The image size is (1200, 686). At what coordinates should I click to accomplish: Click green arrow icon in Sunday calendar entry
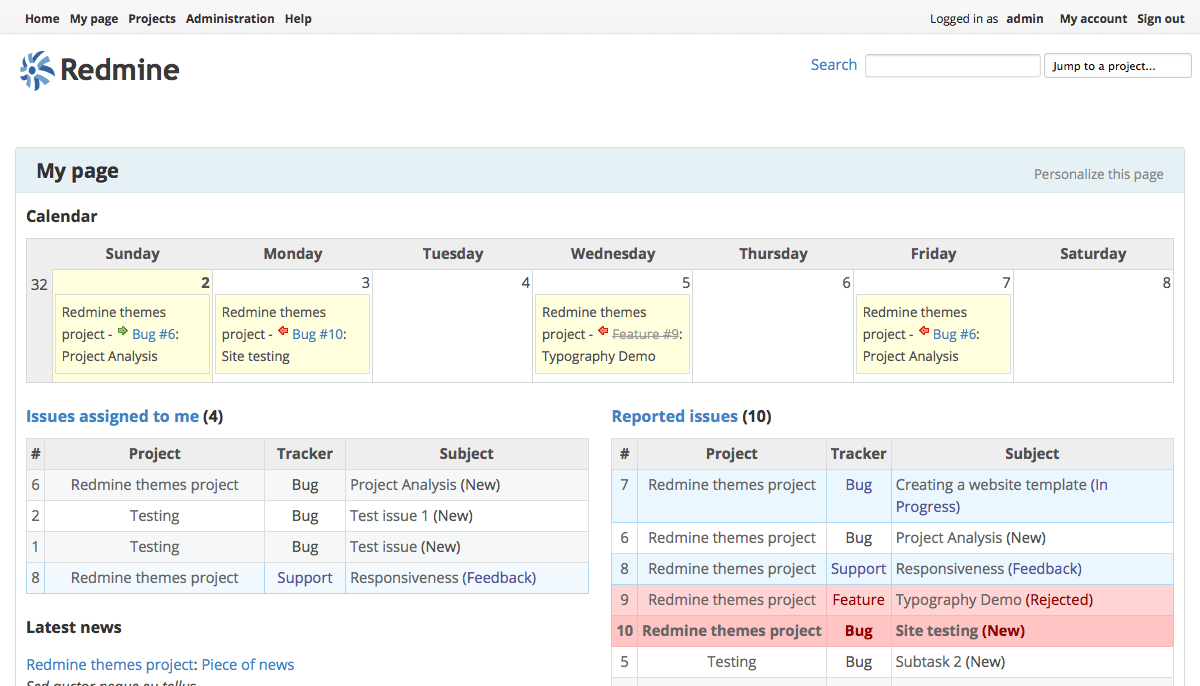(x=122, y=331)
